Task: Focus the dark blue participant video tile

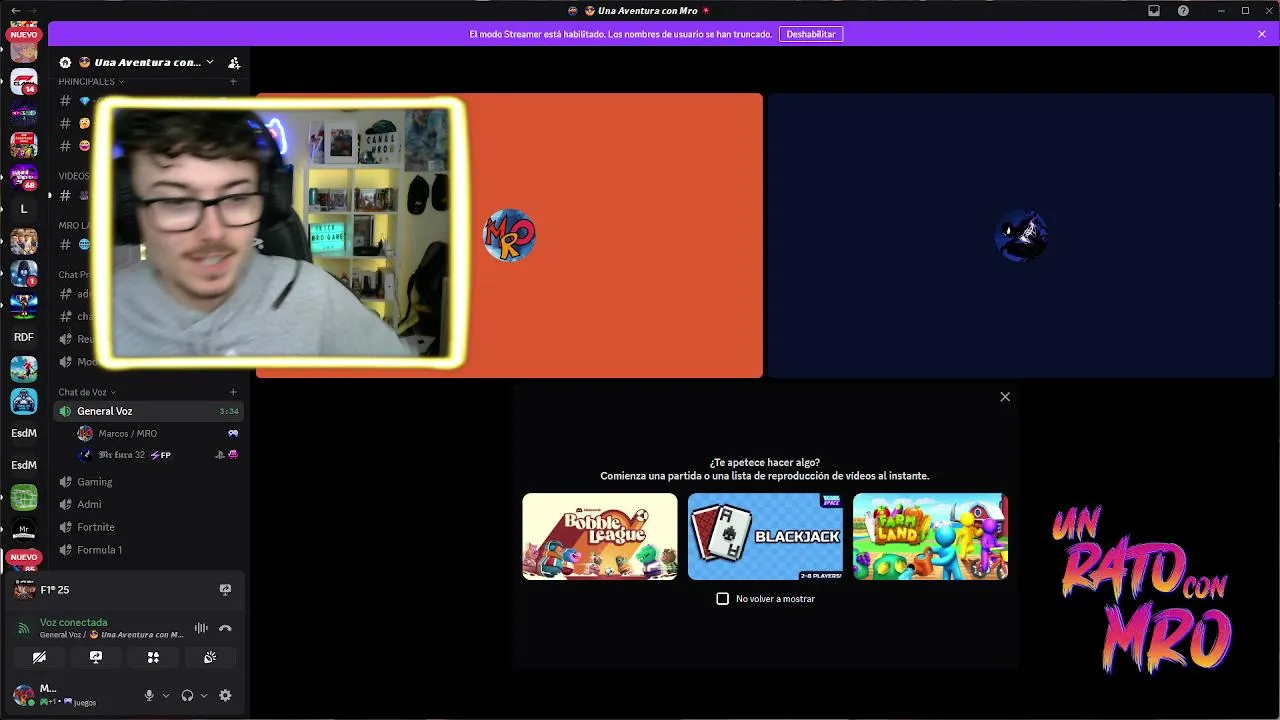Action: 1021,236
